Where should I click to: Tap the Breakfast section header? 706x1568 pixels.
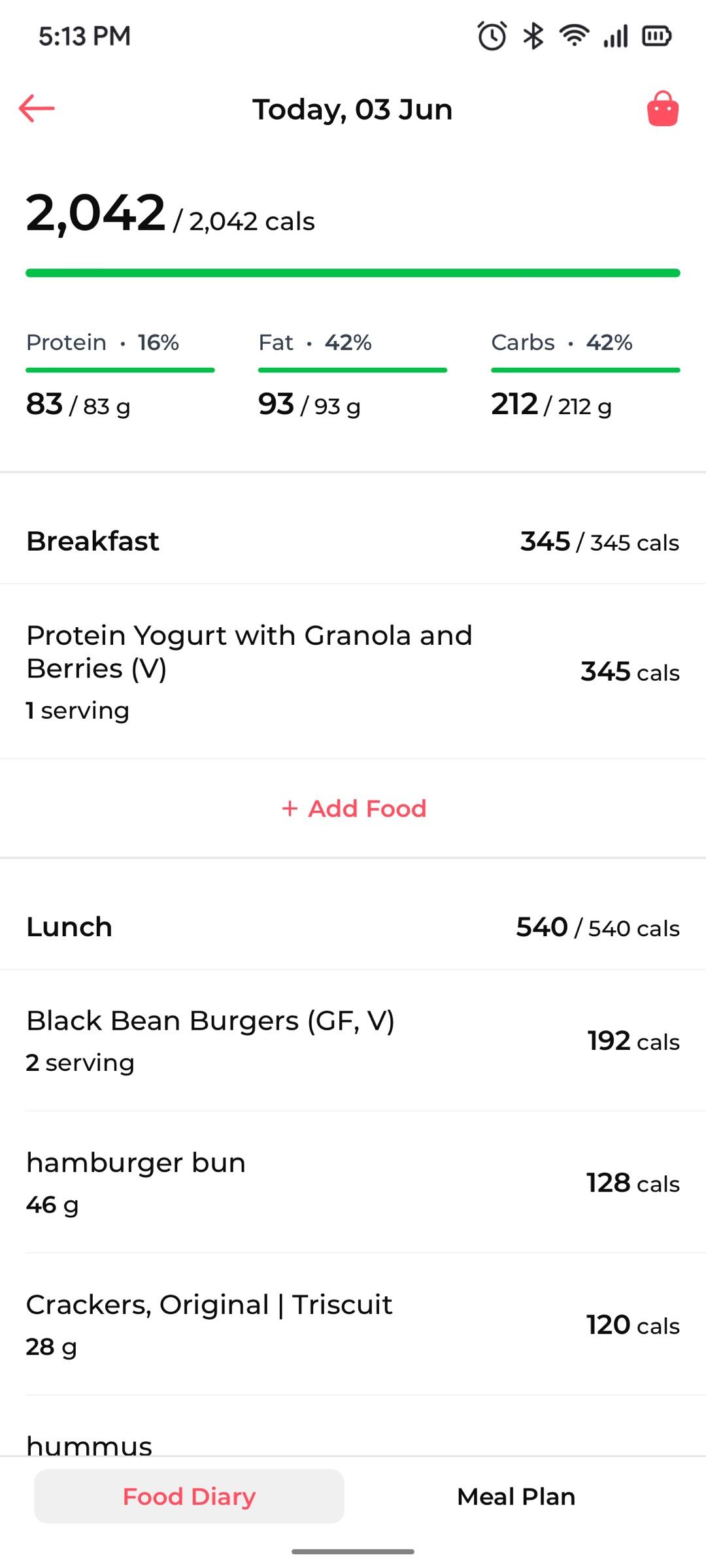[353, 542]
